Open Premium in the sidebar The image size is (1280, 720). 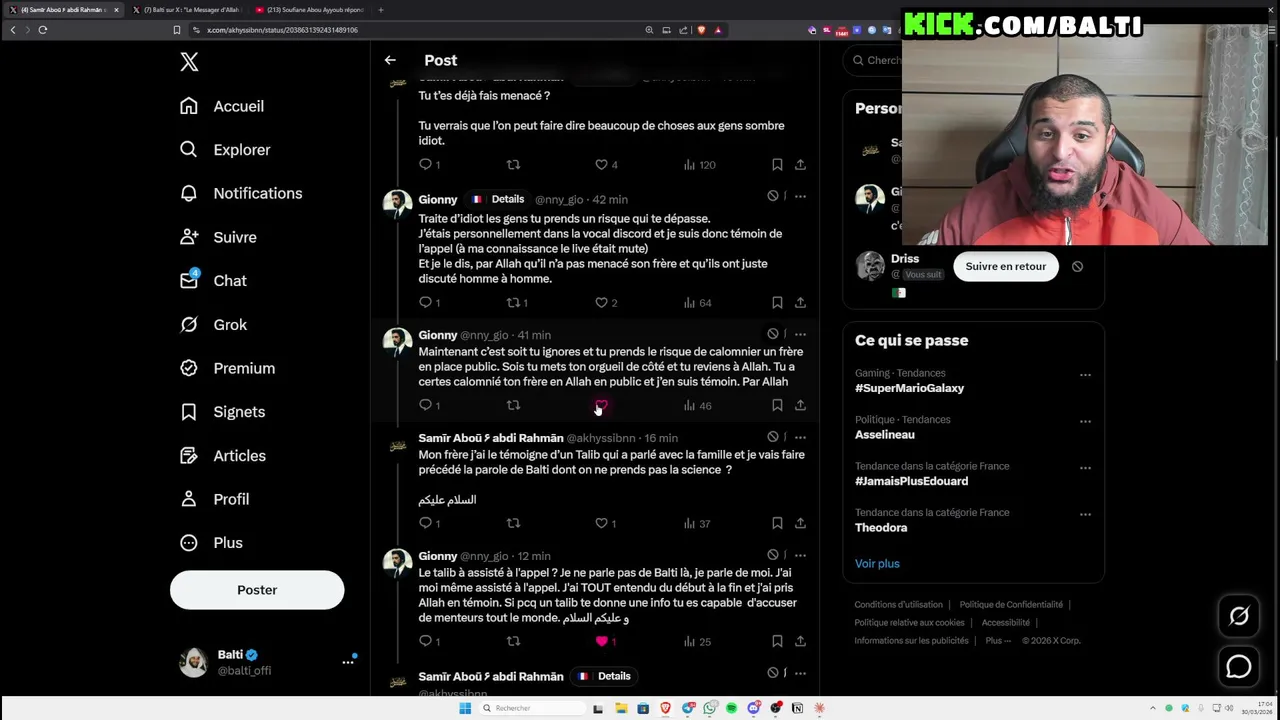[x=227, y=368]
